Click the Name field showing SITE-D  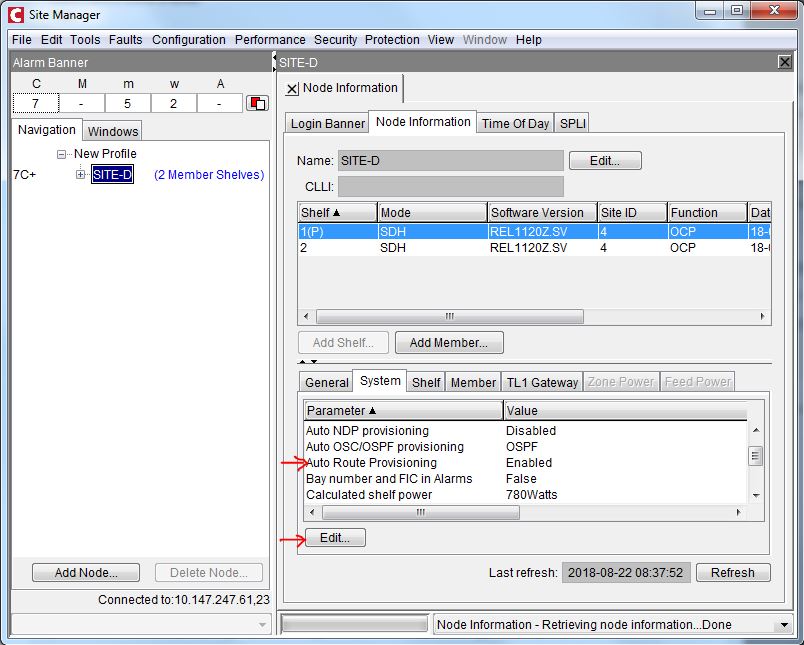coord(451,160)
